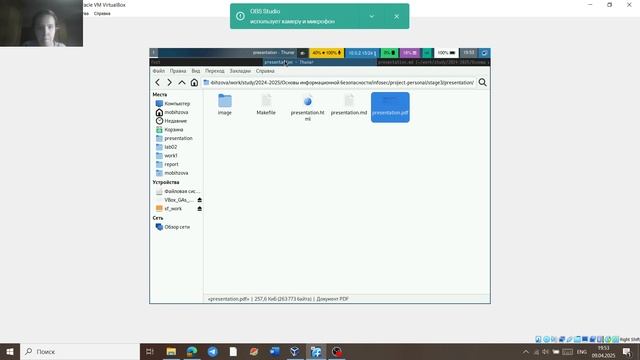Click the Thunar path address bar
The width and height of the screenshot is (640, 360).
(339, 82)
